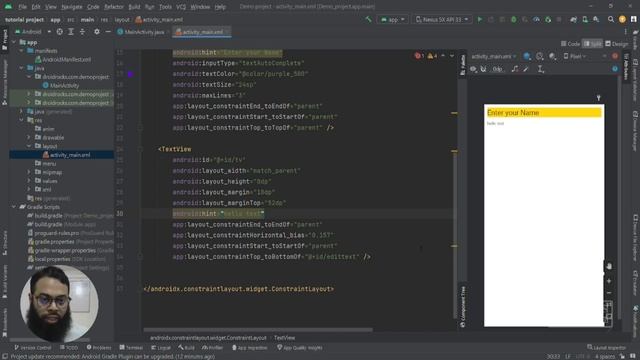Switch to Code view mode

(x=570, y=44)
